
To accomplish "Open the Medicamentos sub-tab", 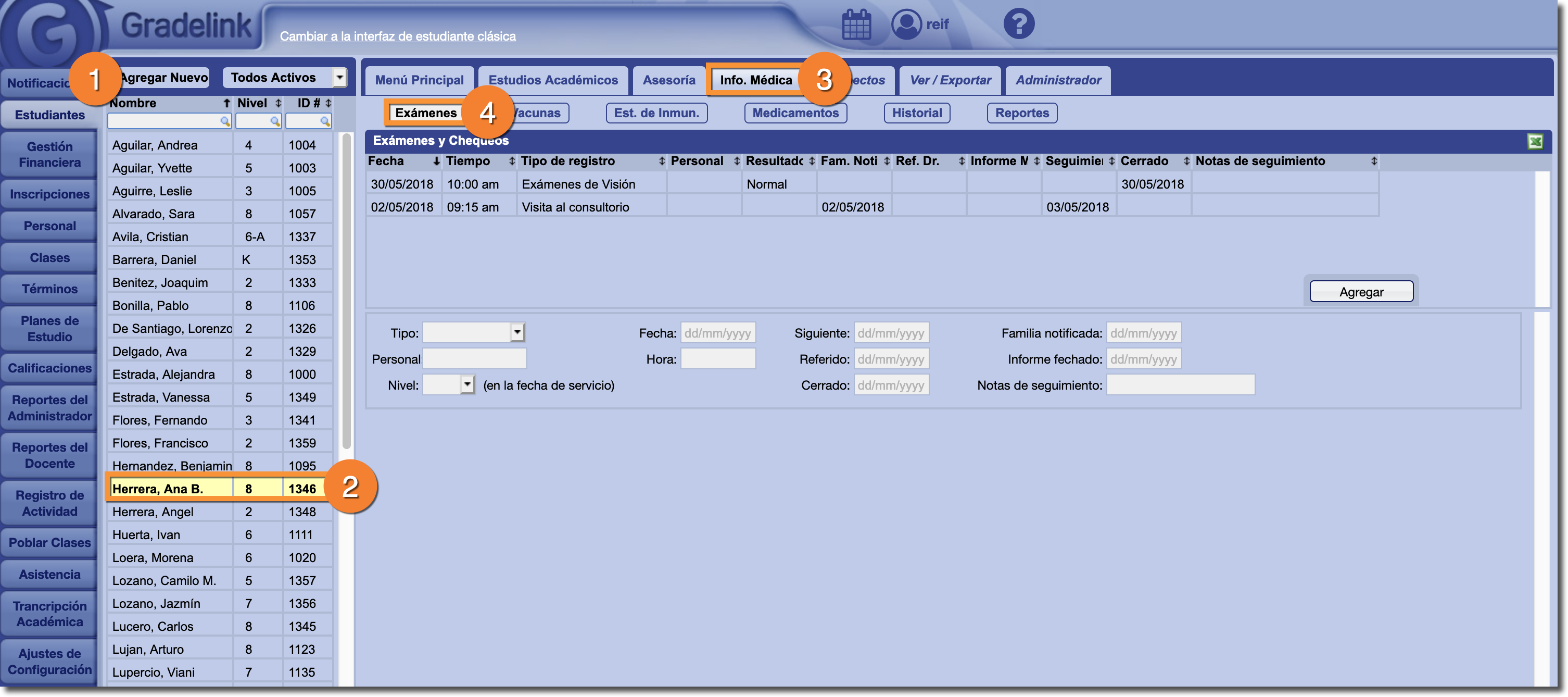I will coord(795,113).
